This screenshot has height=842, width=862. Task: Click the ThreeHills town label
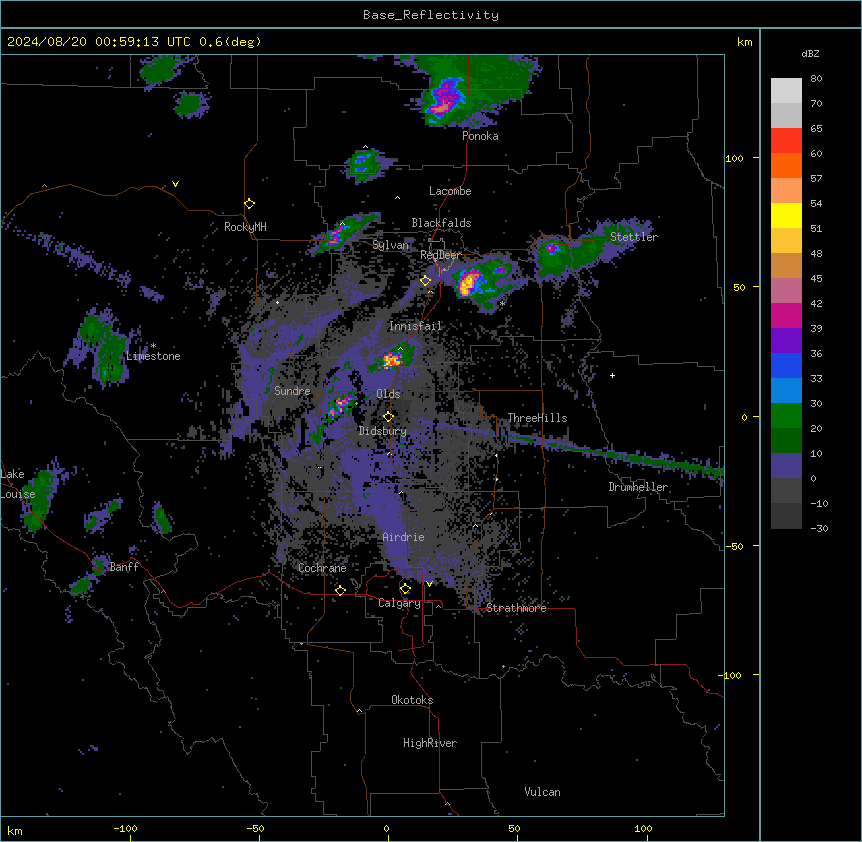pyautogui.click(x=537, y=418)
